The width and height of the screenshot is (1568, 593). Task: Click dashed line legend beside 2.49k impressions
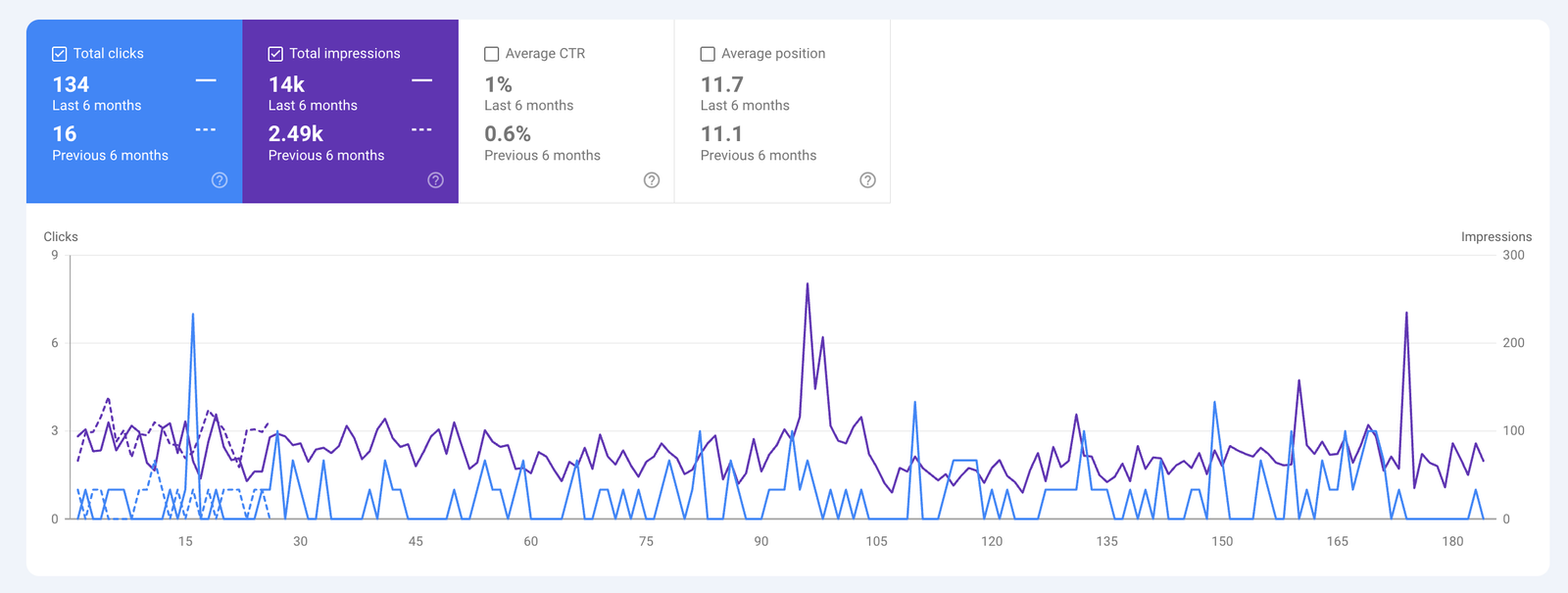click(421, 130)
